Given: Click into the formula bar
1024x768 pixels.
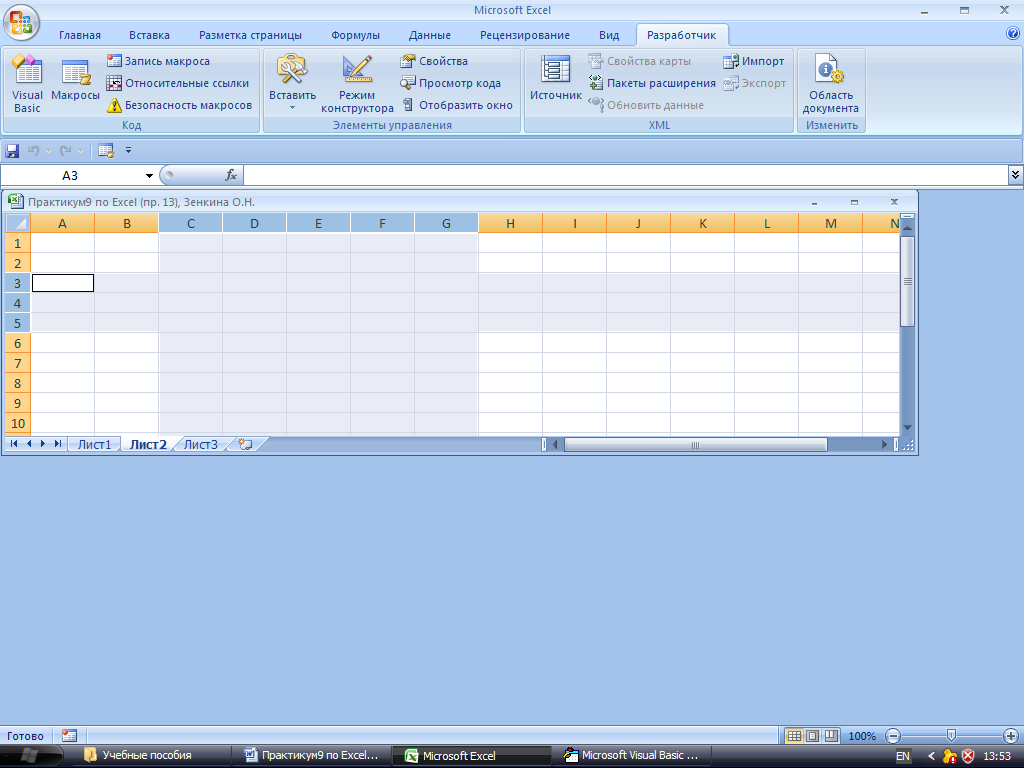Looking at the screenshot, I should pyautogui.click(x=626, y=175).
